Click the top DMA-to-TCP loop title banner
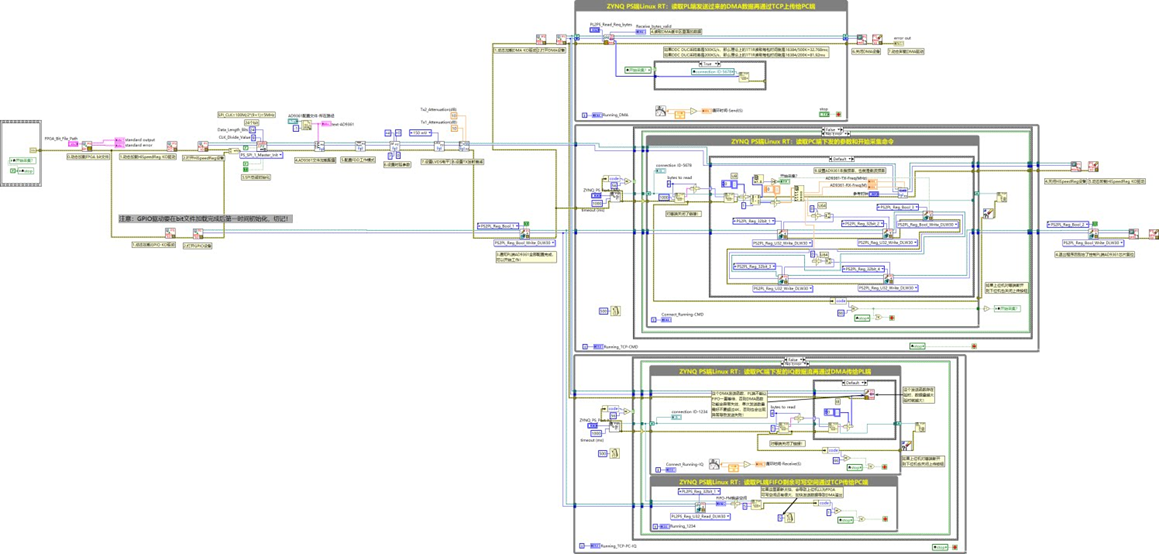Viewport: 1159px width, 554px height. [x=711, y=5]
